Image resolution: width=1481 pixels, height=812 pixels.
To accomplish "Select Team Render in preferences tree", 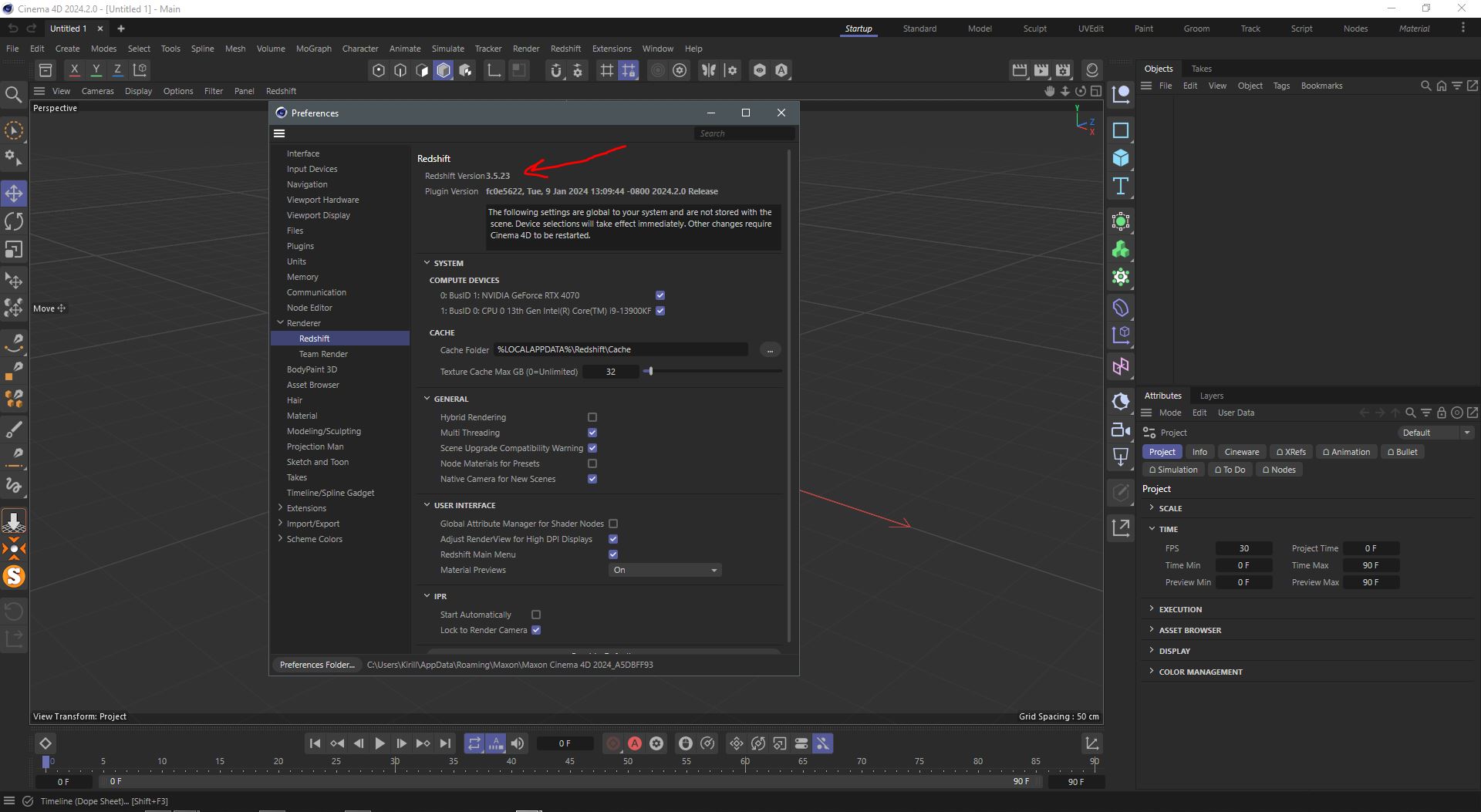I will 323,354.
